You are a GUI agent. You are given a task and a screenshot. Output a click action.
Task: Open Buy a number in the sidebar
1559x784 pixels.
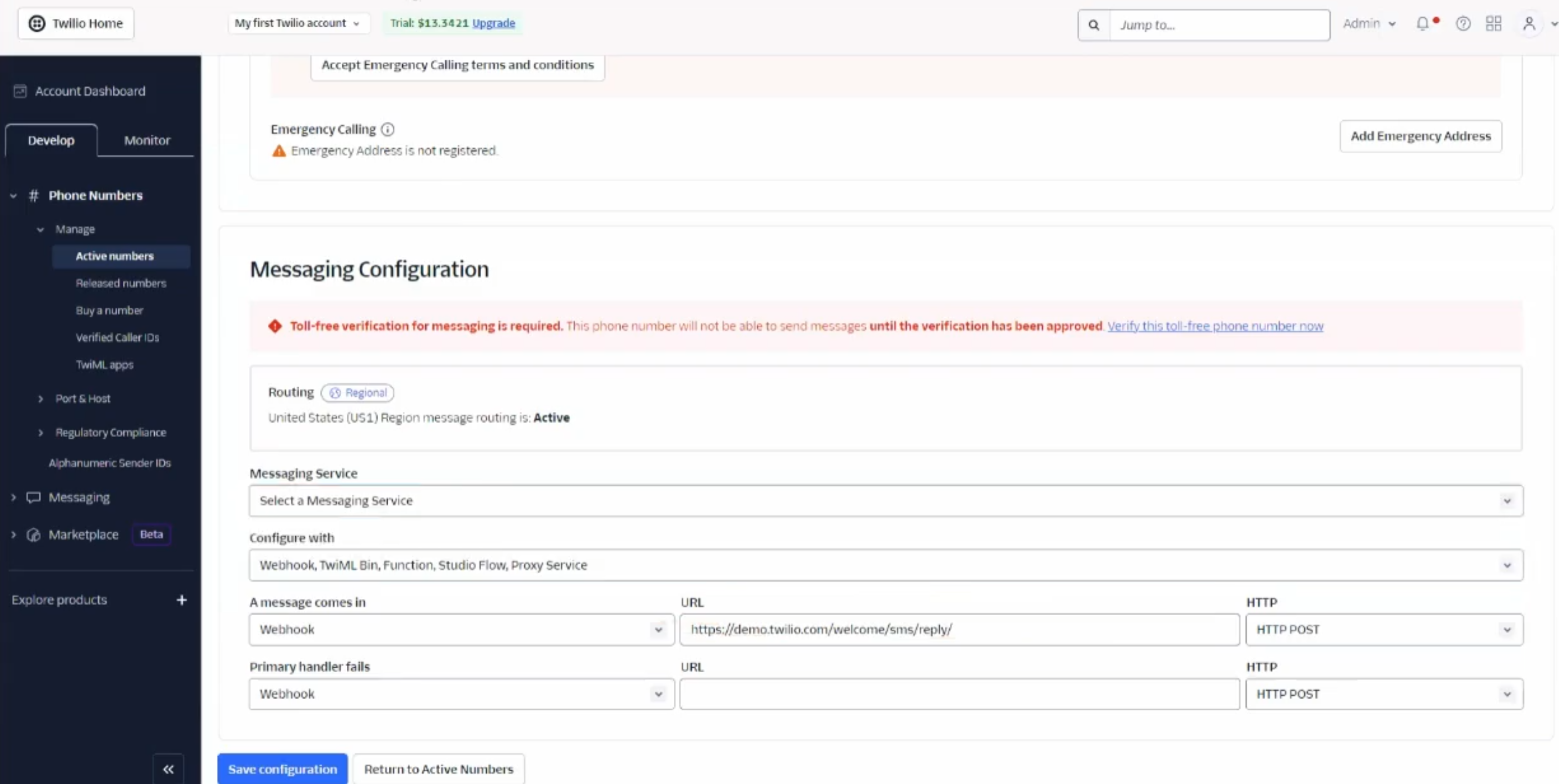[x=110, y=310]
